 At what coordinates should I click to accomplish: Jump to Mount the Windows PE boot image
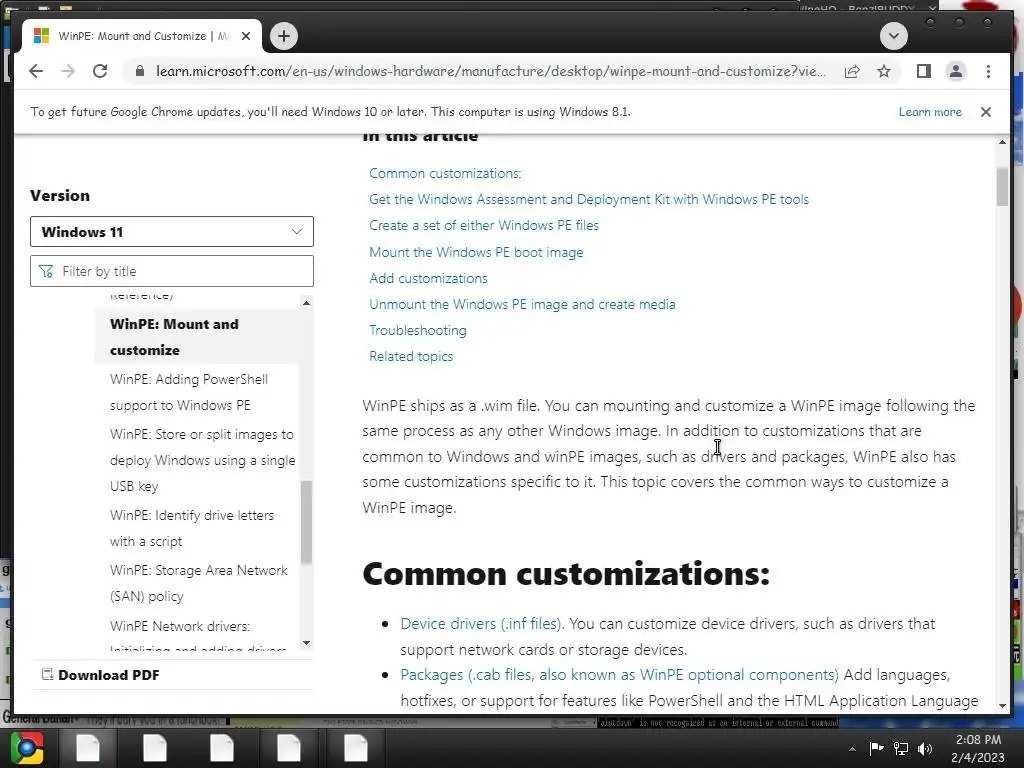(x=475, y=252)
